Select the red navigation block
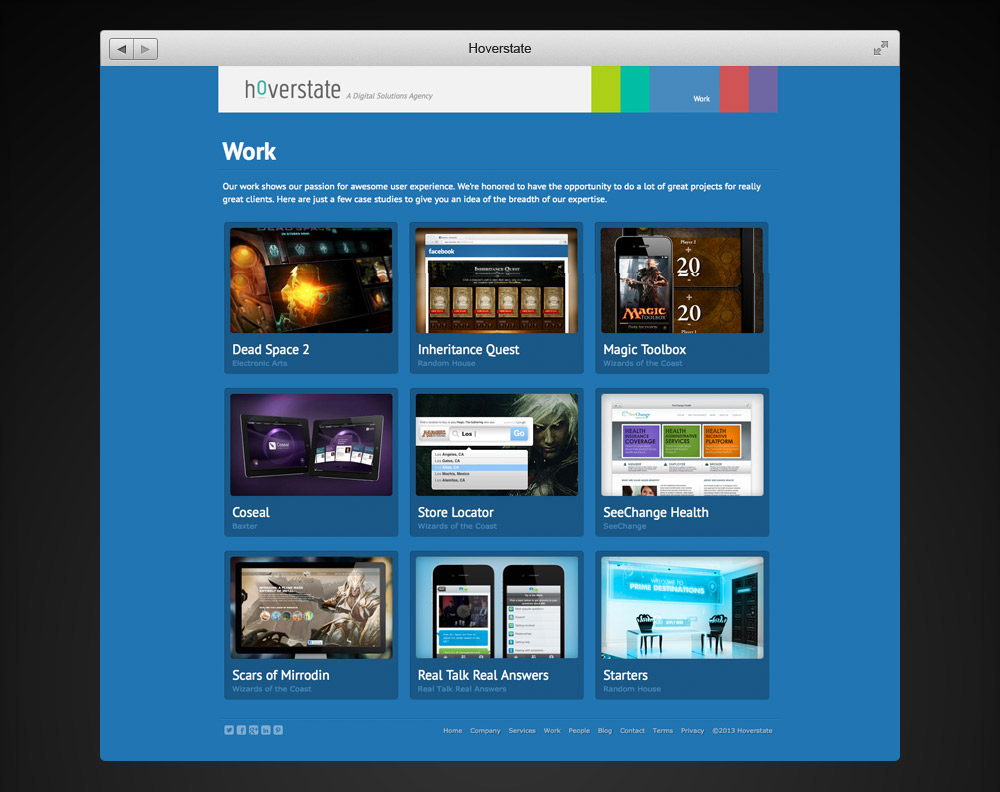1000x792 pixels. tap(734, 89)
